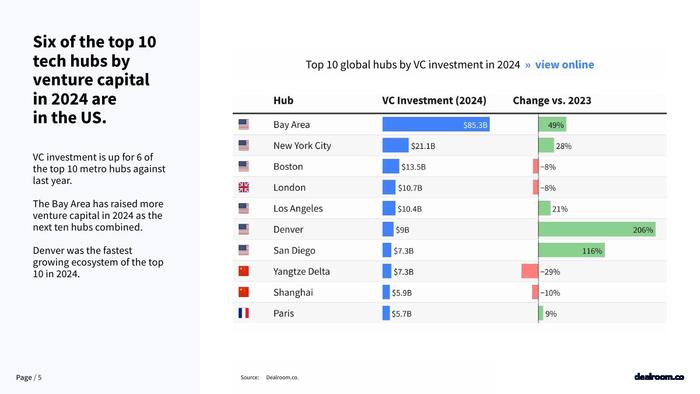This screenshot has height=394, width=700.
Task: Click the US flag beside Denver
Action: [243, 229]
